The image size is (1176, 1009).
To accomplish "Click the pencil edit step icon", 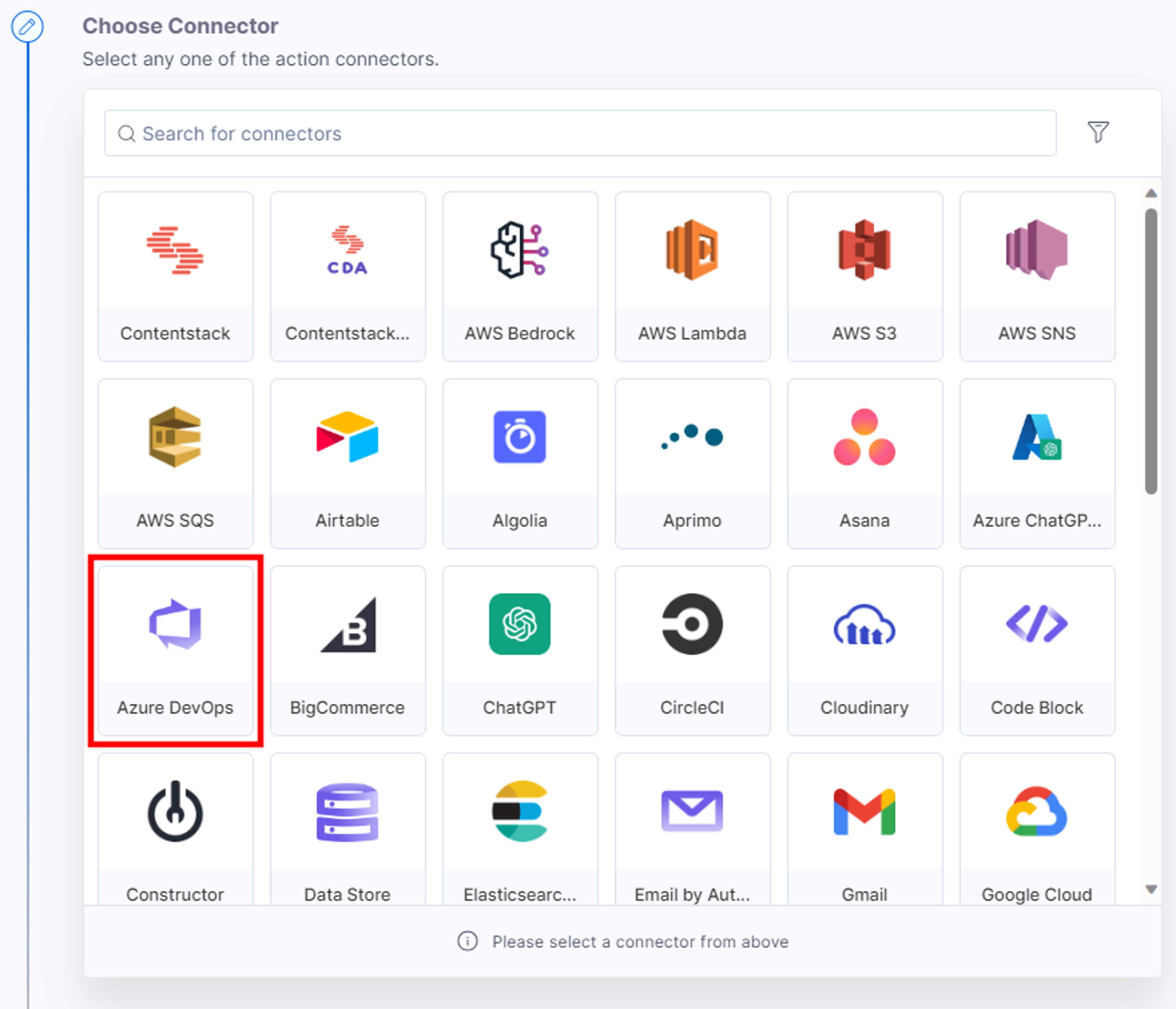I will pyautogui.click(x=27, y=26).
